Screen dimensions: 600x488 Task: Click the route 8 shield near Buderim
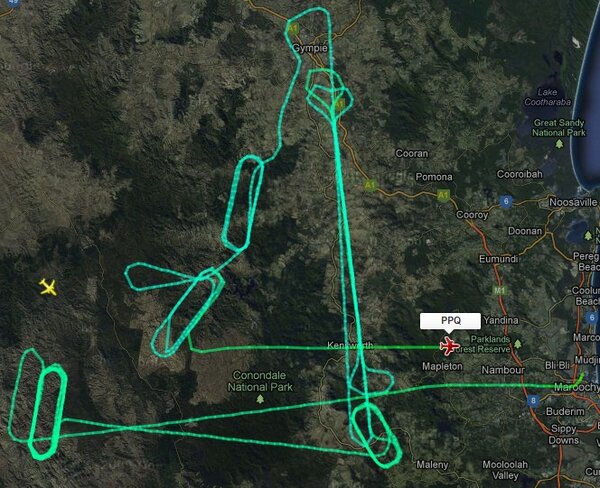click(533, 401)
